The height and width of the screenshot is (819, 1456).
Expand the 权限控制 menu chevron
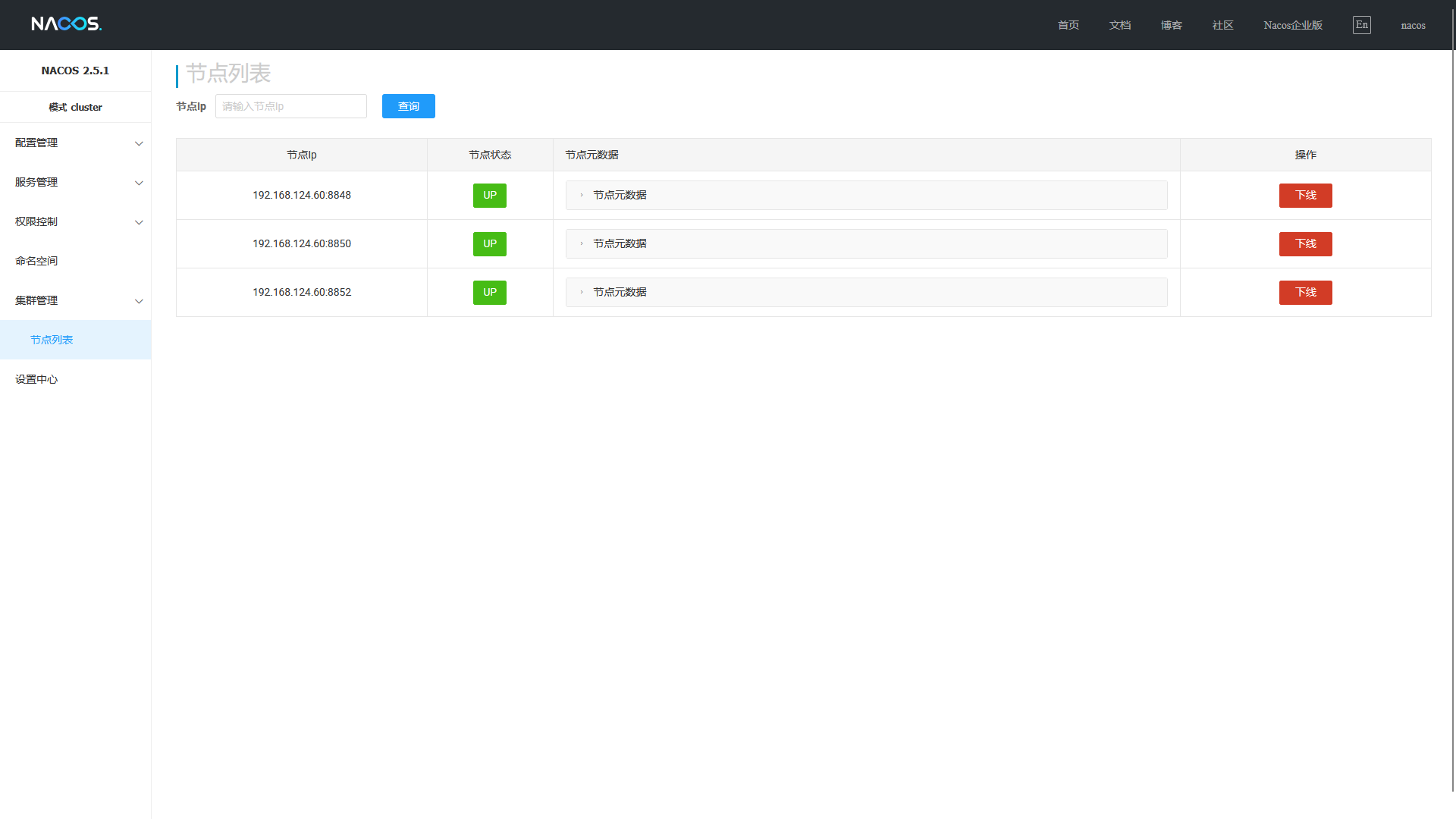click(x=139, y=222)
